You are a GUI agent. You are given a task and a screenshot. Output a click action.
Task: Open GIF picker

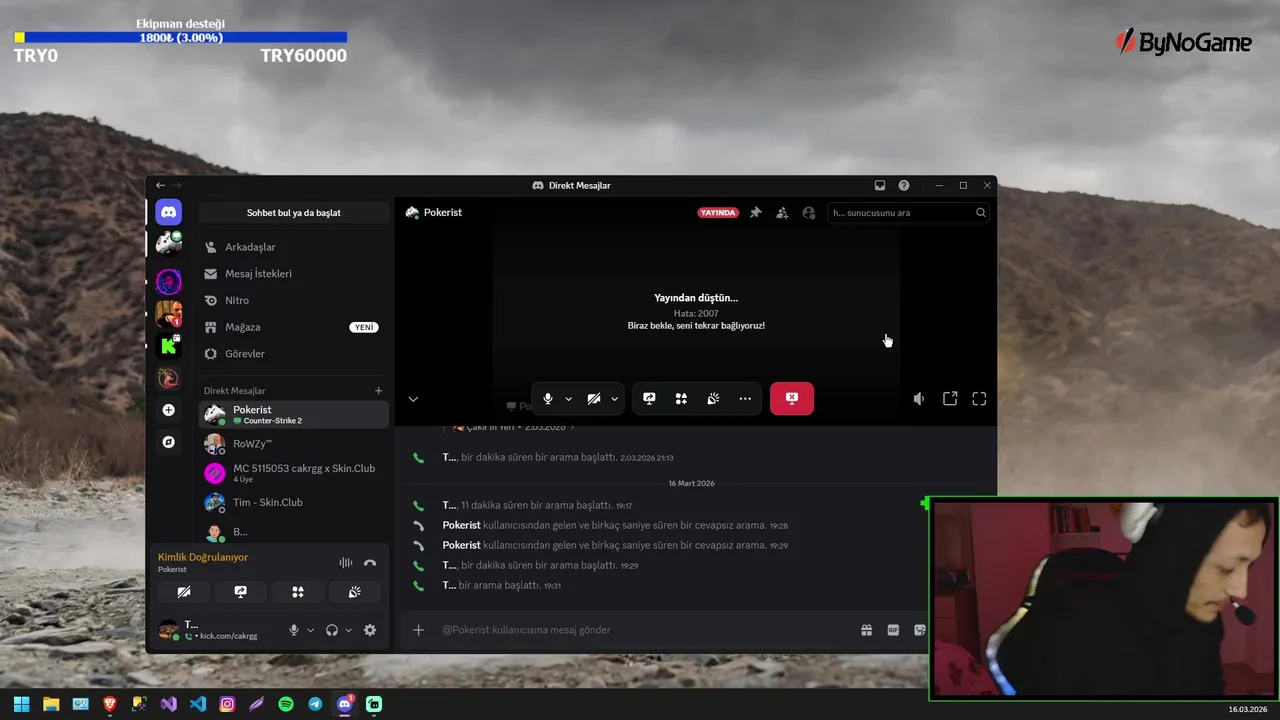coord(893,630)
